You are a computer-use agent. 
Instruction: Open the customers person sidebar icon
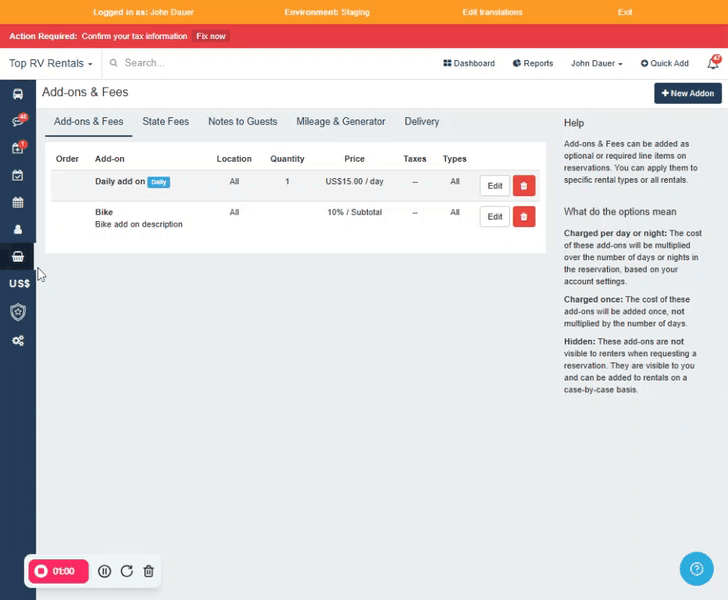pyautogui.click(x=18, y=229)
